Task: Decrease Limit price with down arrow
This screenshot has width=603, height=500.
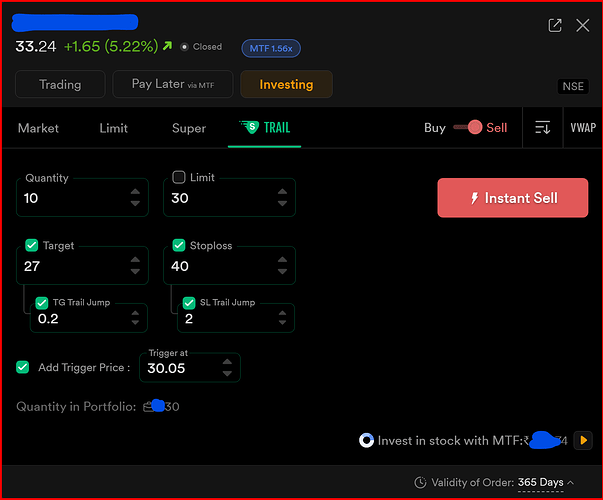Action: (282, 203)
